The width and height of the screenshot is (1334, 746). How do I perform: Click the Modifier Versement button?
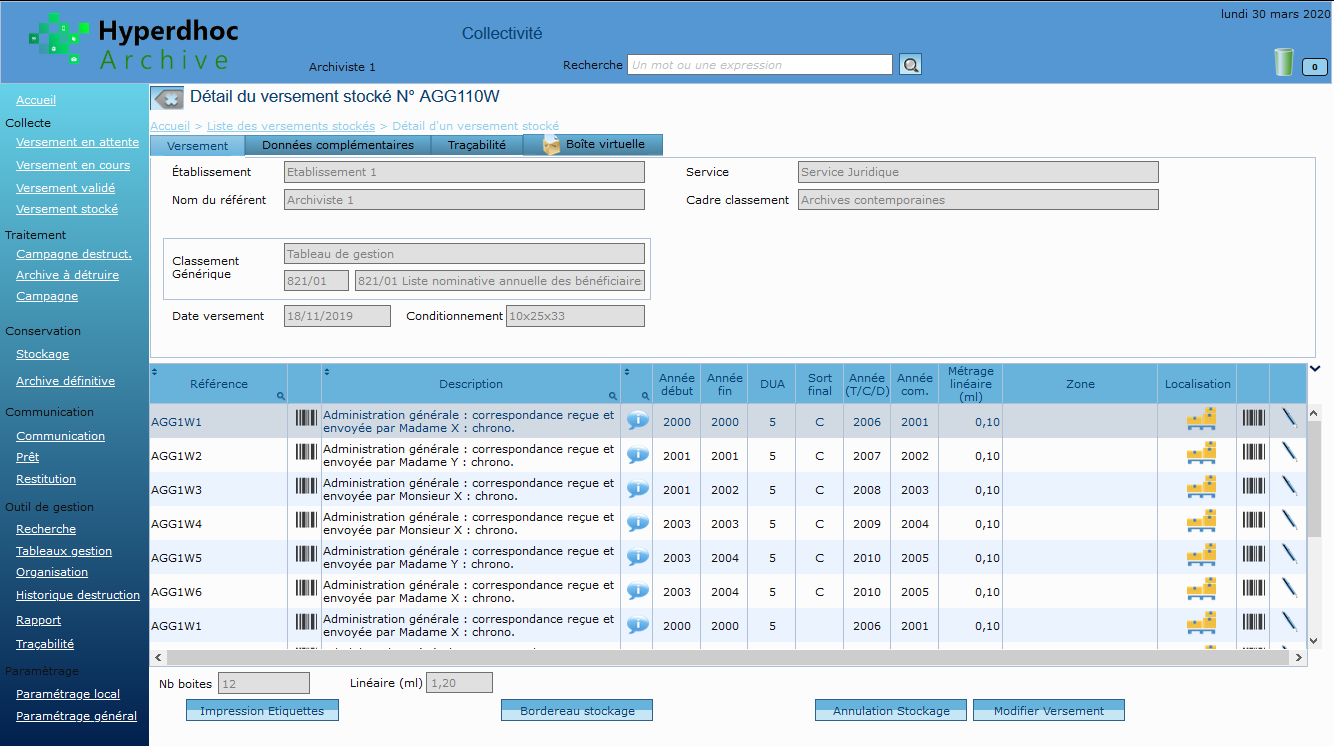[x=1049, y=710]
